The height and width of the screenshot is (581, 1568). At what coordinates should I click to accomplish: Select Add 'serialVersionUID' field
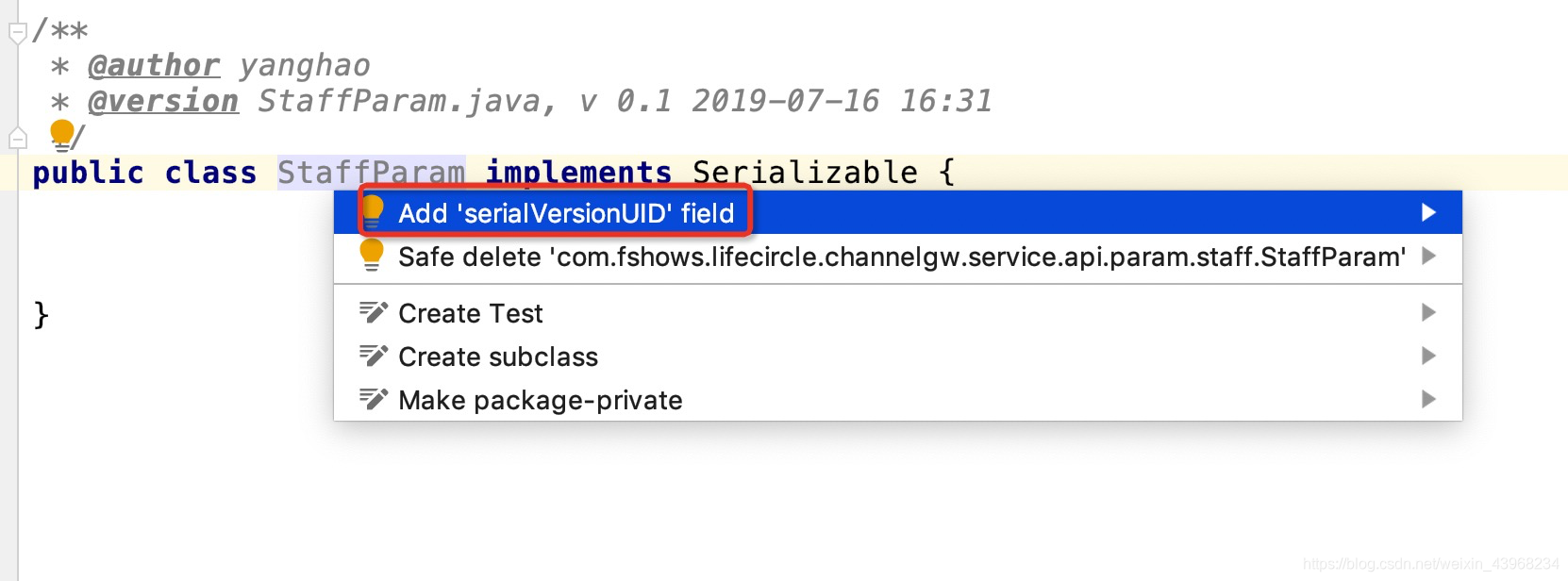pos(566,213)
